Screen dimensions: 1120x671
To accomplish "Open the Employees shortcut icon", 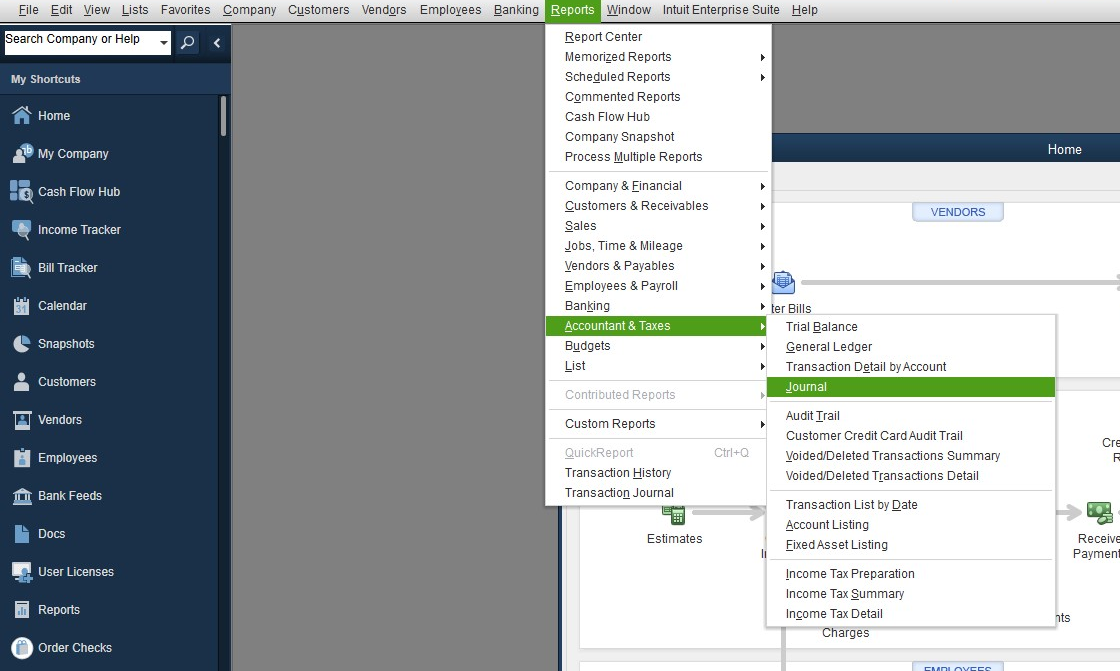I will pyautogui.click(x=22, y=457).
